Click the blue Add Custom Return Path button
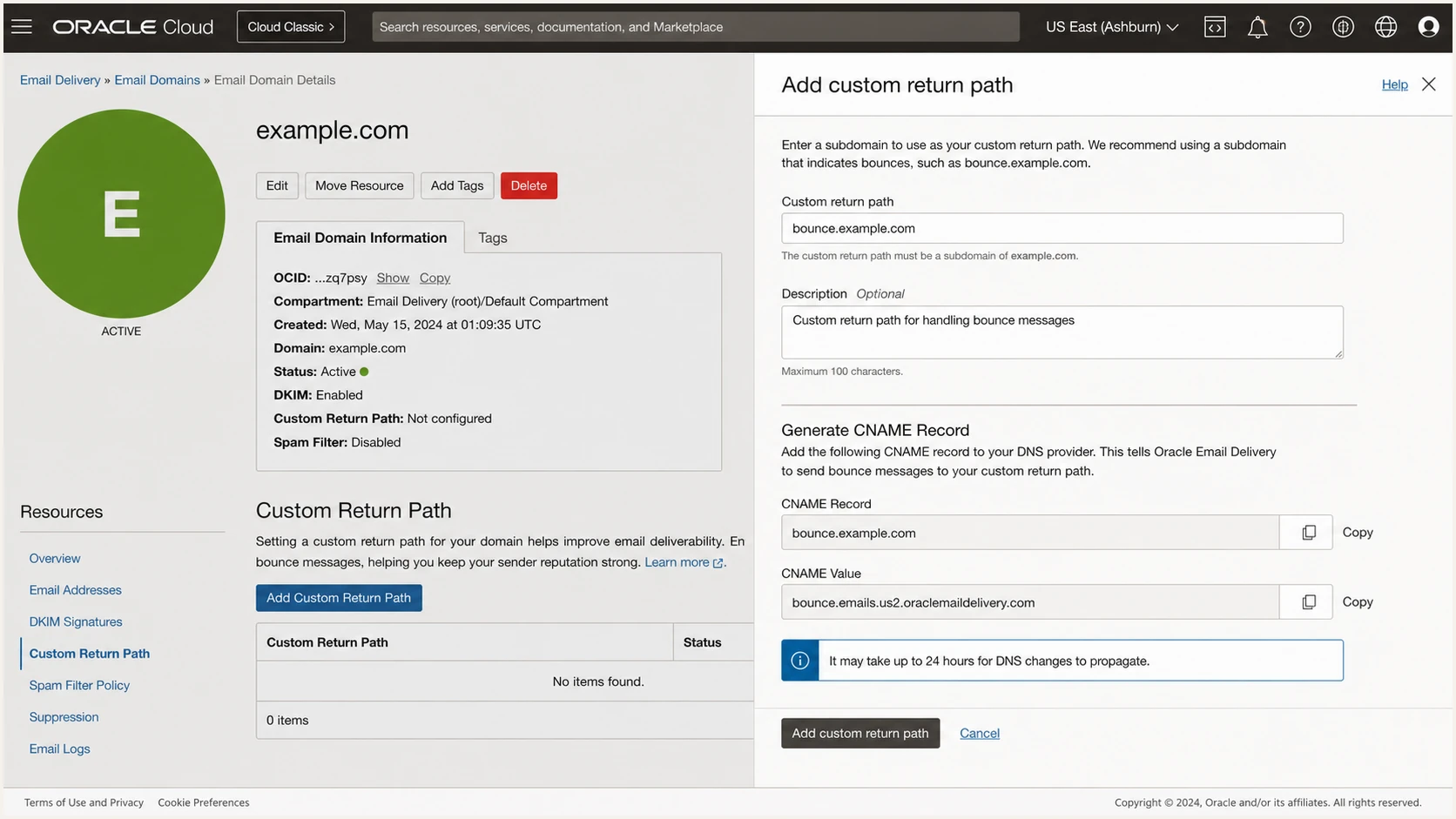The width and height of the screenshot is (1456, 819). tap(339, 598)
